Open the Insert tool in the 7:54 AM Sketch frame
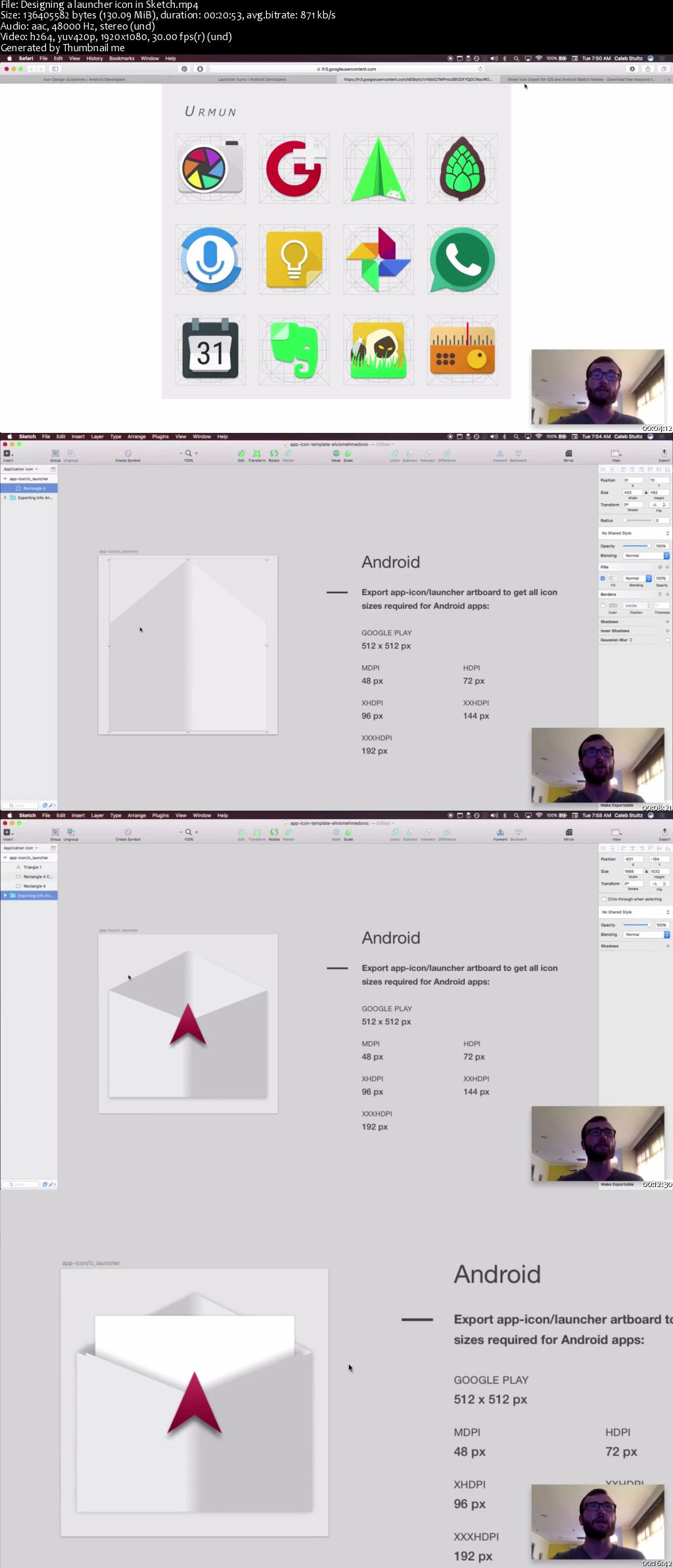The width and height of the screenshot is (673, 1568). (x=7, y=455)
